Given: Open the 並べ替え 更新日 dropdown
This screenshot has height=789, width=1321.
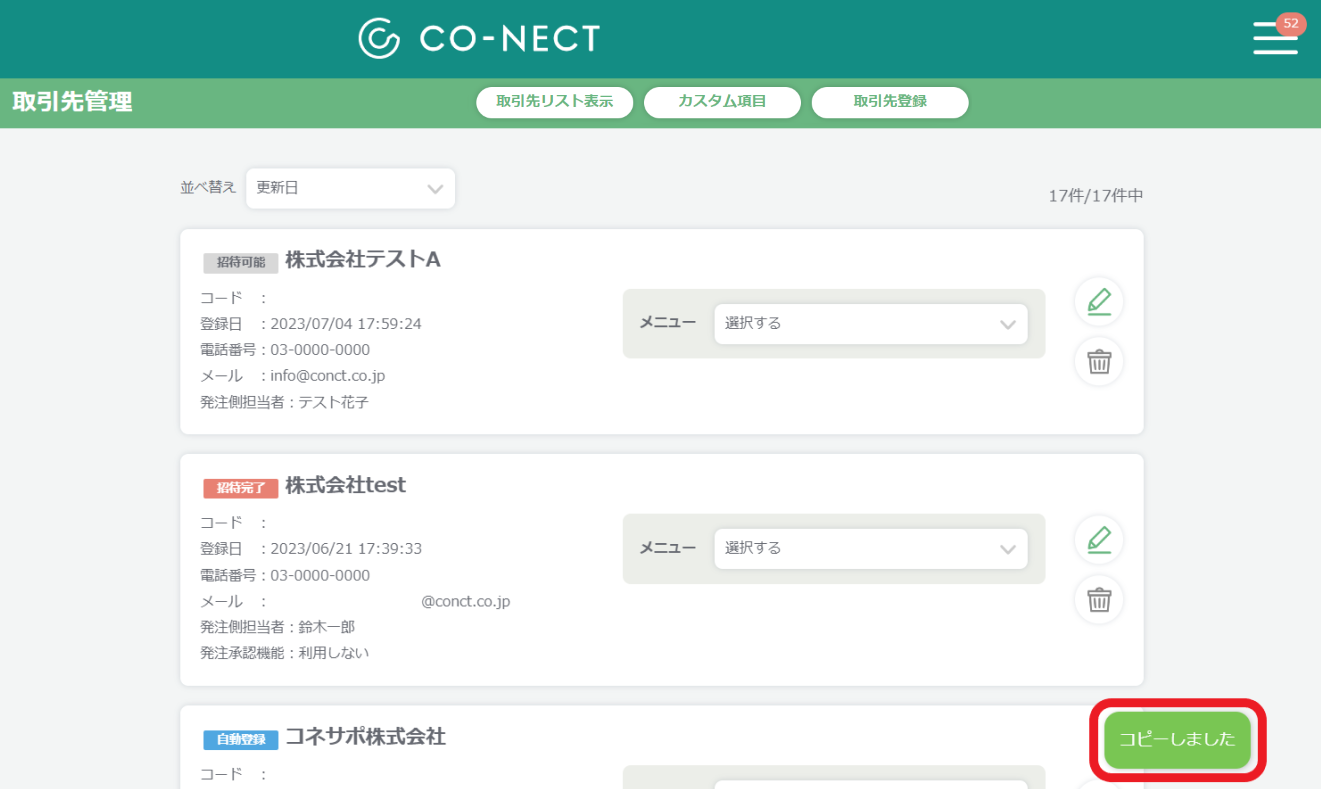Looking at the screenshot, I should (350, 188).
